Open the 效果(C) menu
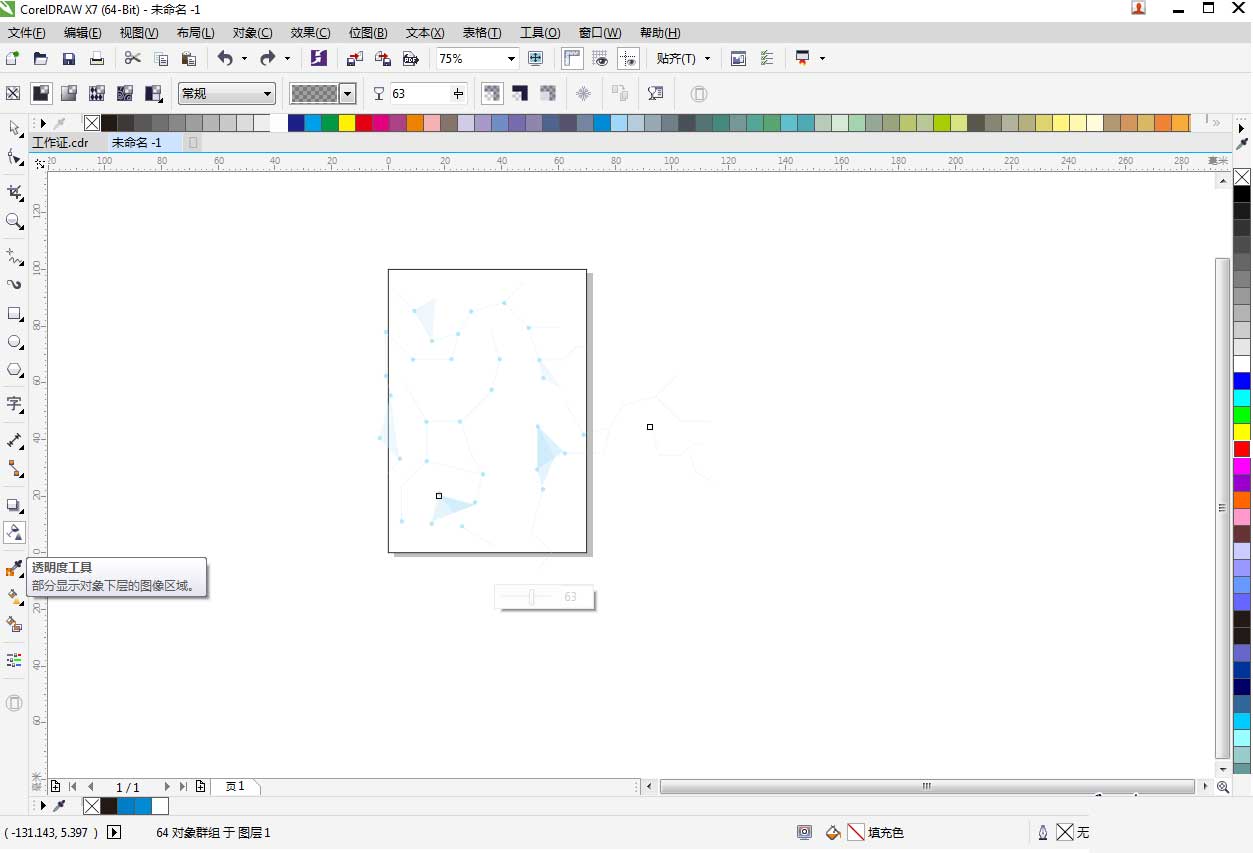The height and width of the screenshot is (853, 1253). [x=310, y=33]
